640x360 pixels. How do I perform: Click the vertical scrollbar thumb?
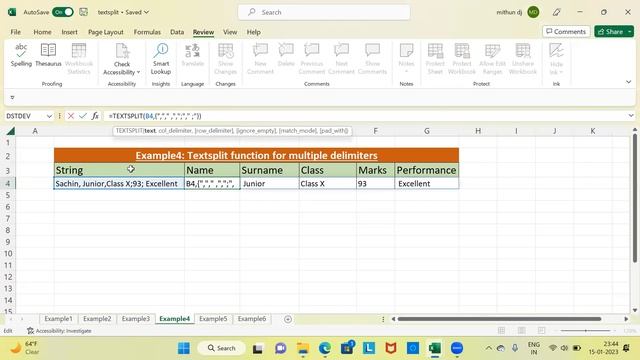click(x=635, y=198)
